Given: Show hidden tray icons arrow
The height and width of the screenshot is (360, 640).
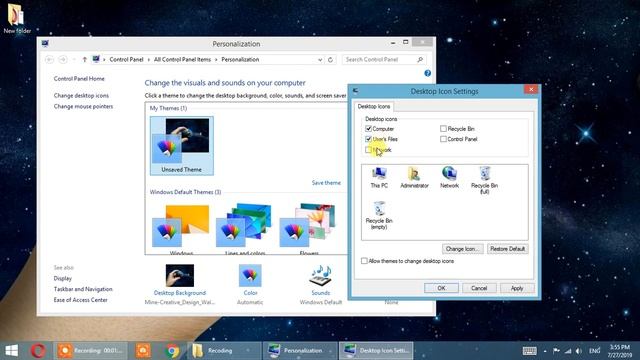Looking at the screenshot, I should [x=545, y=351].
